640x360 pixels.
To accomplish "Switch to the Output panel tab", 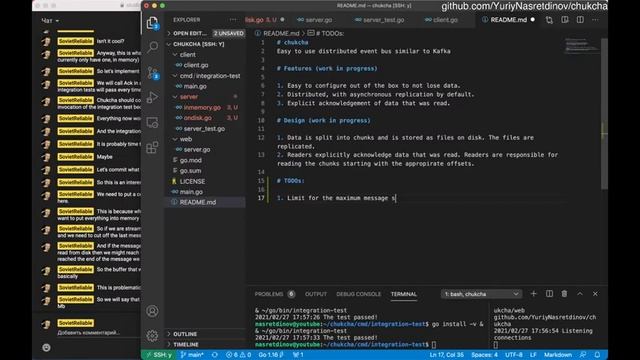I will 316,294.
